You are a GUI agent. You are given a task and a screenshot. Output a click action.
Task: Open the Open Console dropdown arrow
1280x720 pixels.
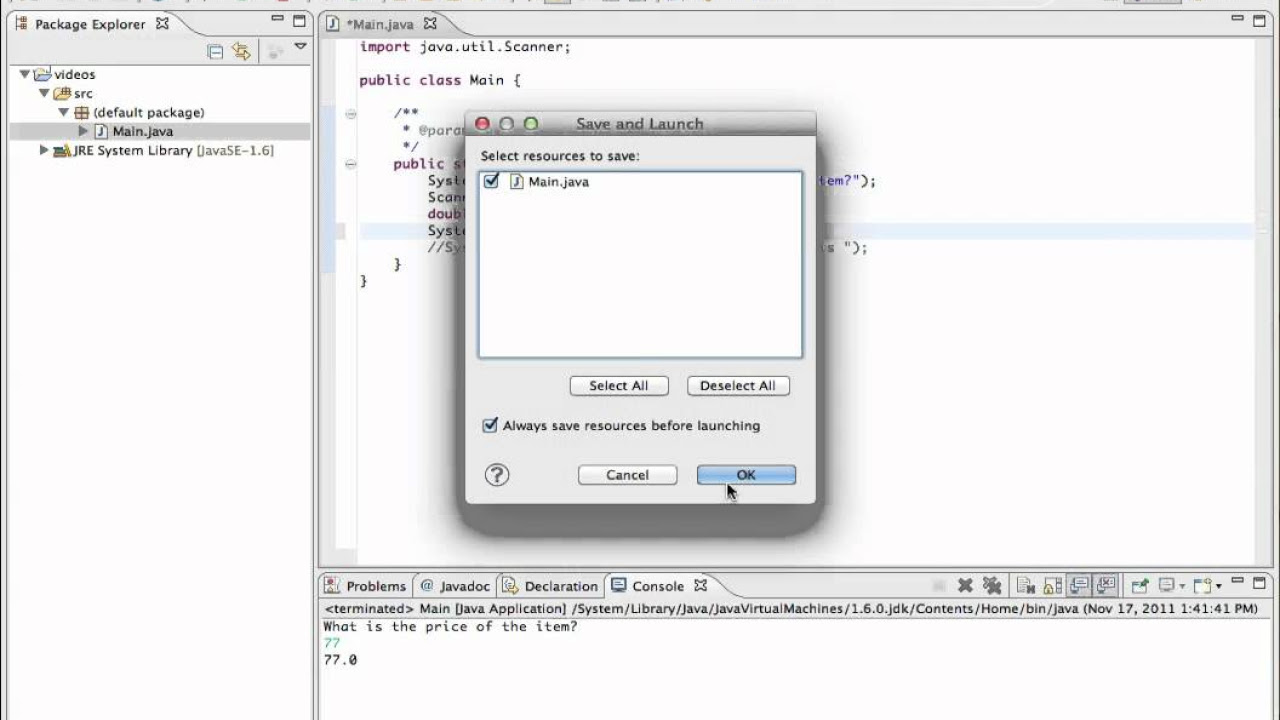(x=1219, y=586)
